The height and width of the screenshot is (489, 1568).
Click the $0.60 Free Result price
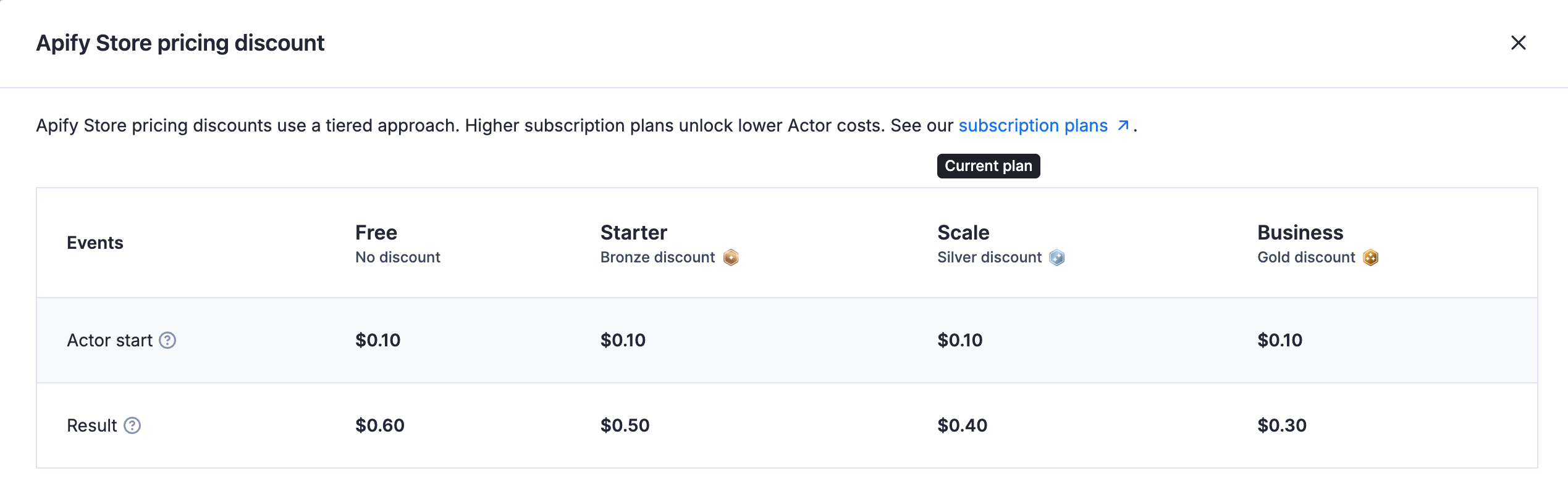pyautogui.click(x=378, y=425)
